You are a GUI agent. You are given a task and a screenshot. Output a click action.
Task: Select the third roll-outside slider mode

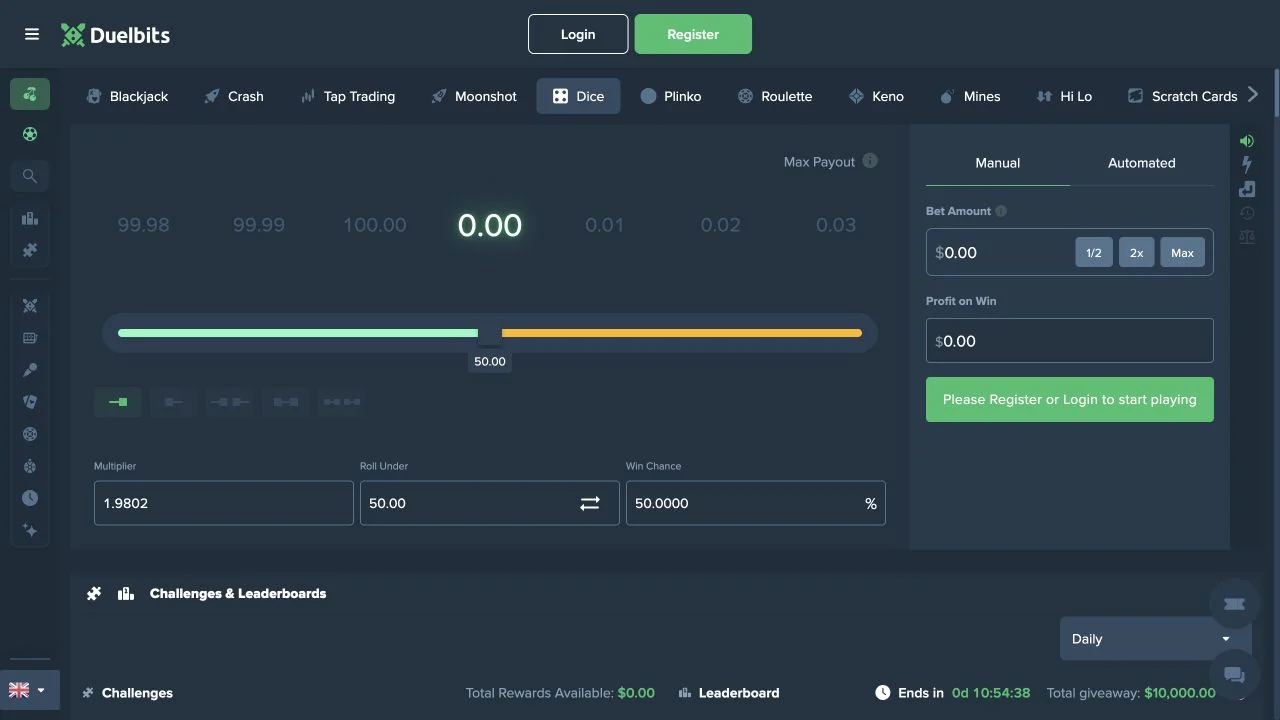tap(229, 402)
